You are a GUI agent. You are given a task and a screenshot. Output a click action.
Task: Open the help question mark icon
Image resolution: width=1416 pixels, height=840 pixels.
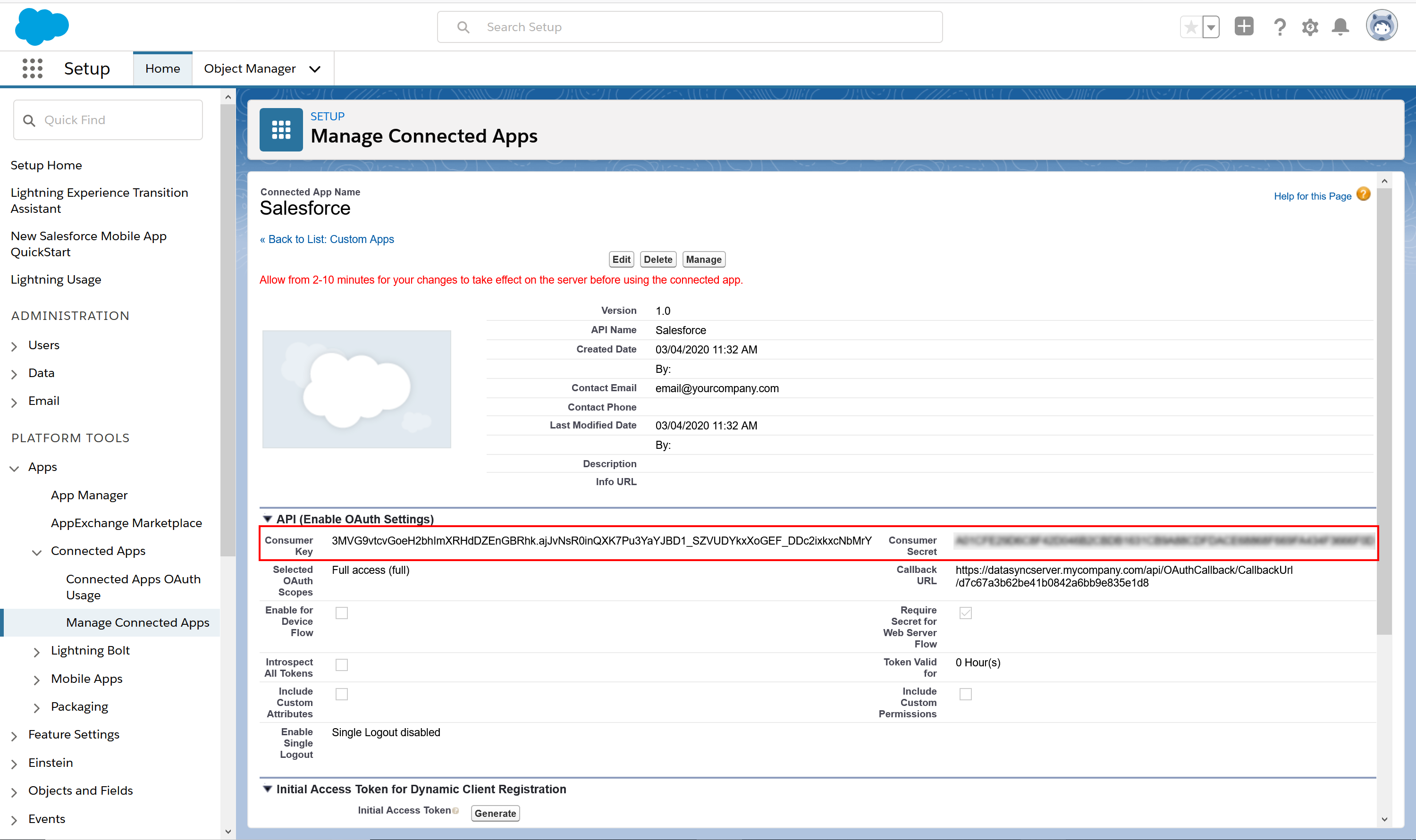point(1279,26)
